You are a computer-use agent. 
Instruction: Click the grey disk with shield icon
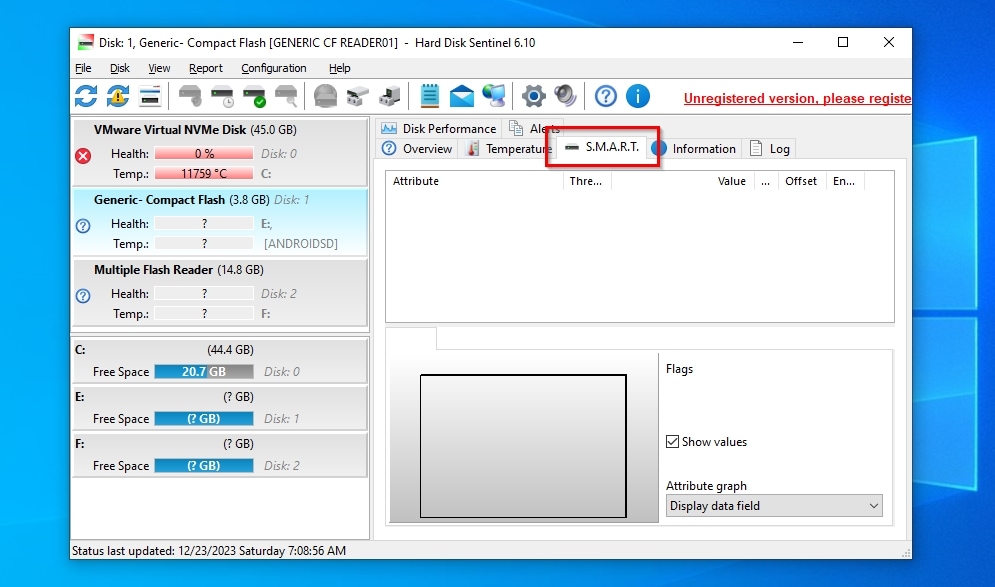(x=190, y=96)
